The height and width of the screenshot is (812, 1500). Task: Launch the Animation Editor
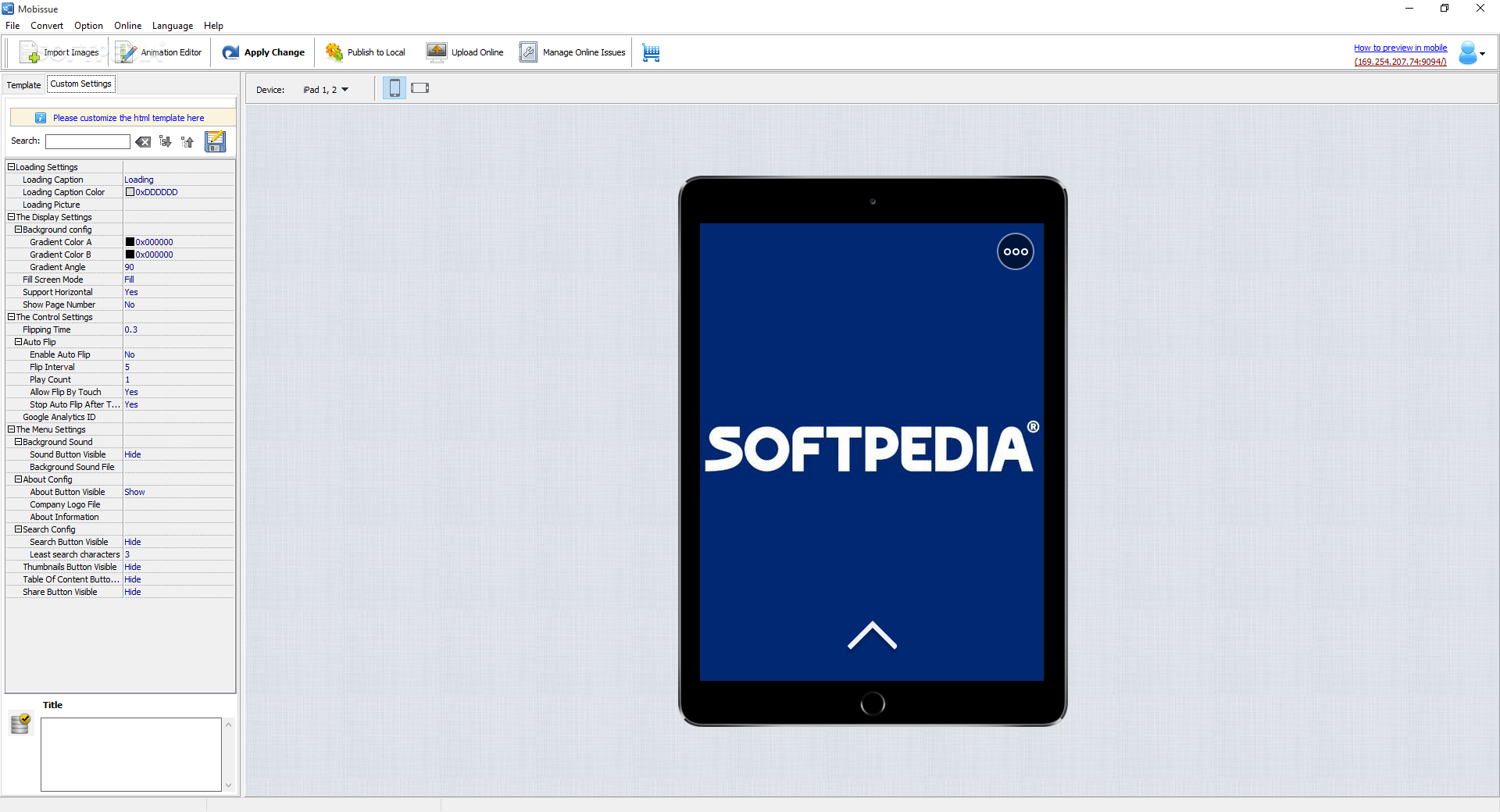[159, 52]
